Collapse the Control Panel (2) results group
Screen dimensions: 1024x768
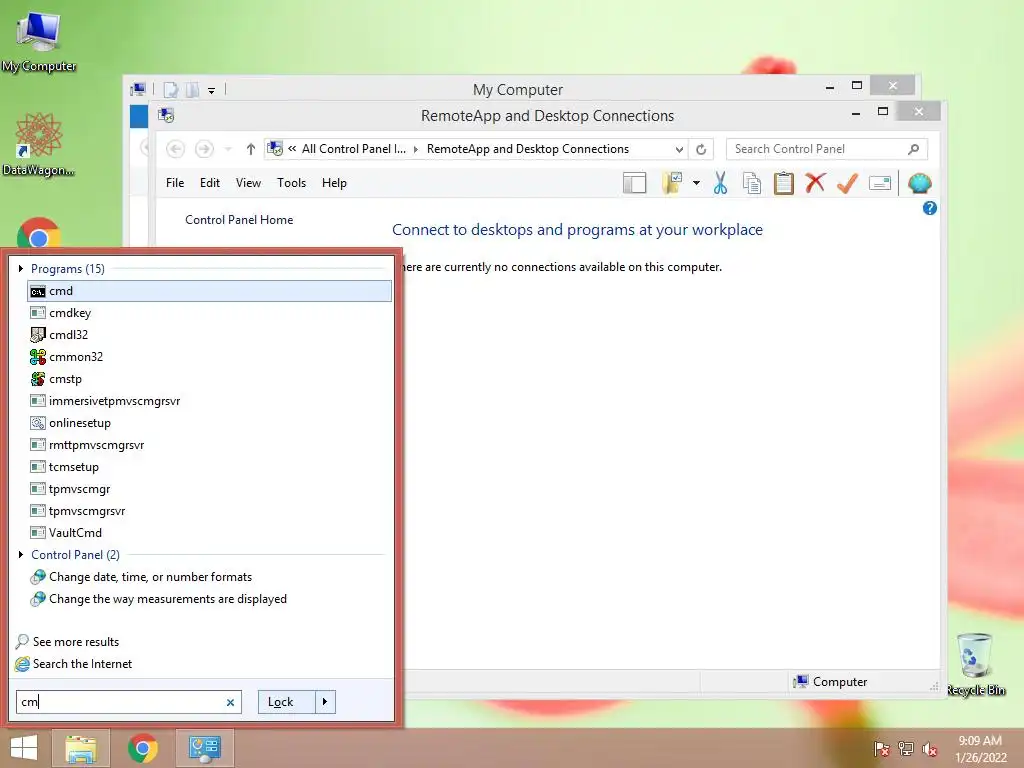tap(21, 554)
